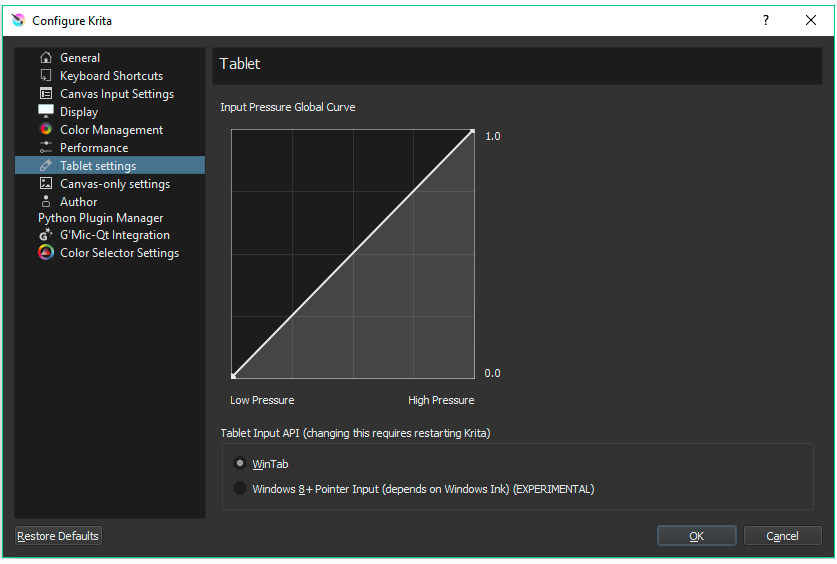The height and width of the screenshot is (564, 837).
Task: Click the Canvas-only settings icon
Action: click(46, 183)
